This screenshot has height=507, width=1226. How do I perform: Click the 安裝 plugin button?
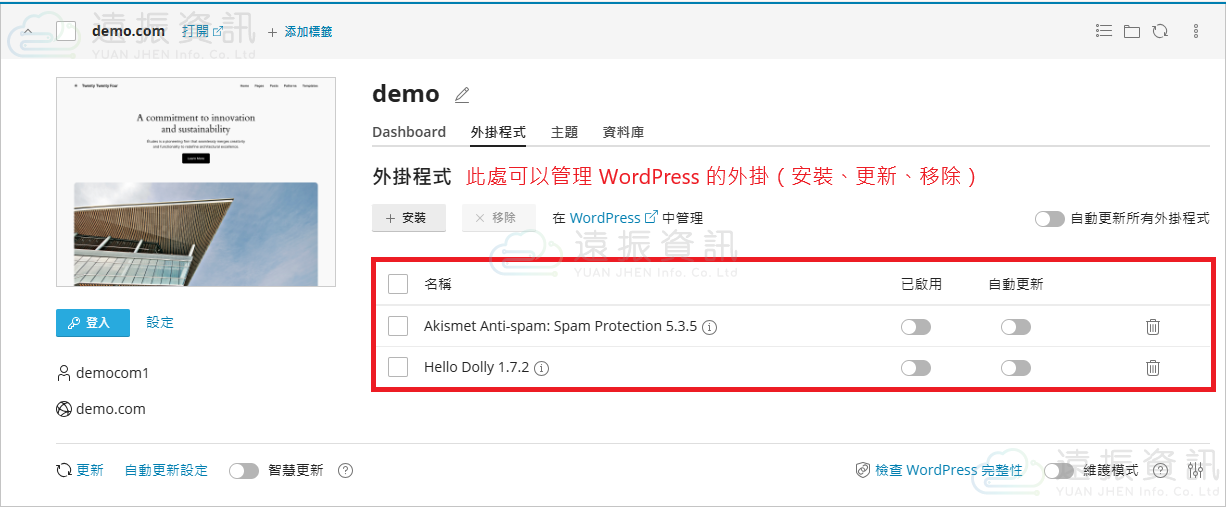pyautogui.click(x=408, y=218)
